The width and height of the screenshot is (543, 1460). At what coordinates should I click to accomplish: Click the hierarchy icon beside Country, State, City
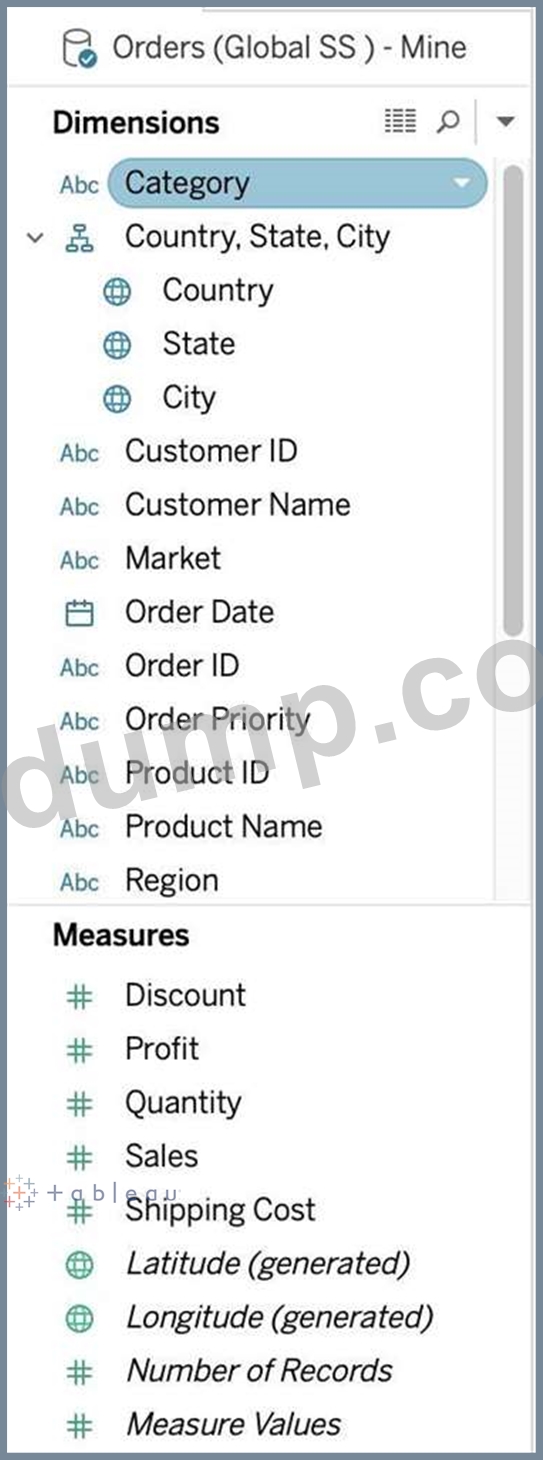click(x=79, y=238)
